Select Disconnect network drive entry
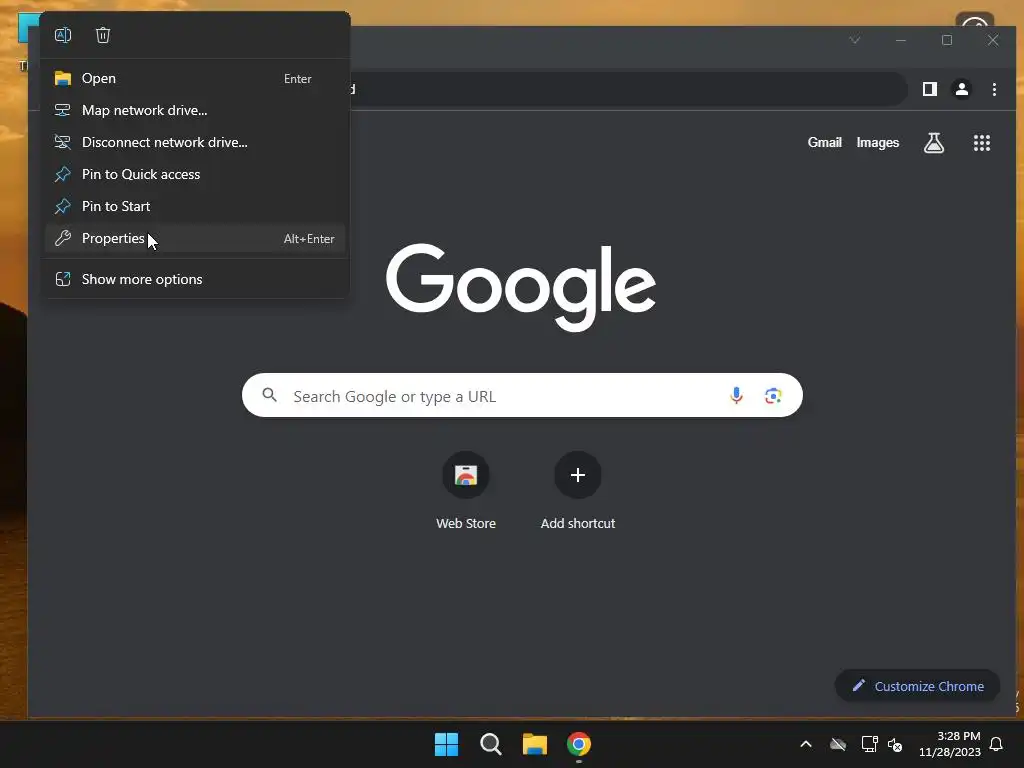 click(195, 142)
